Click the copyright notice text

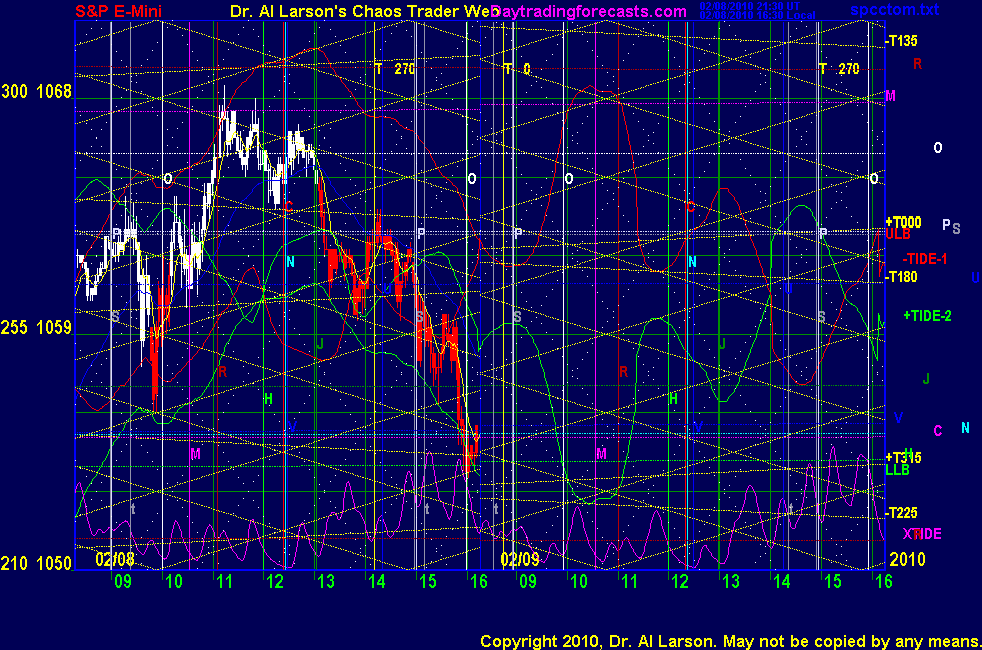[730, 641]
